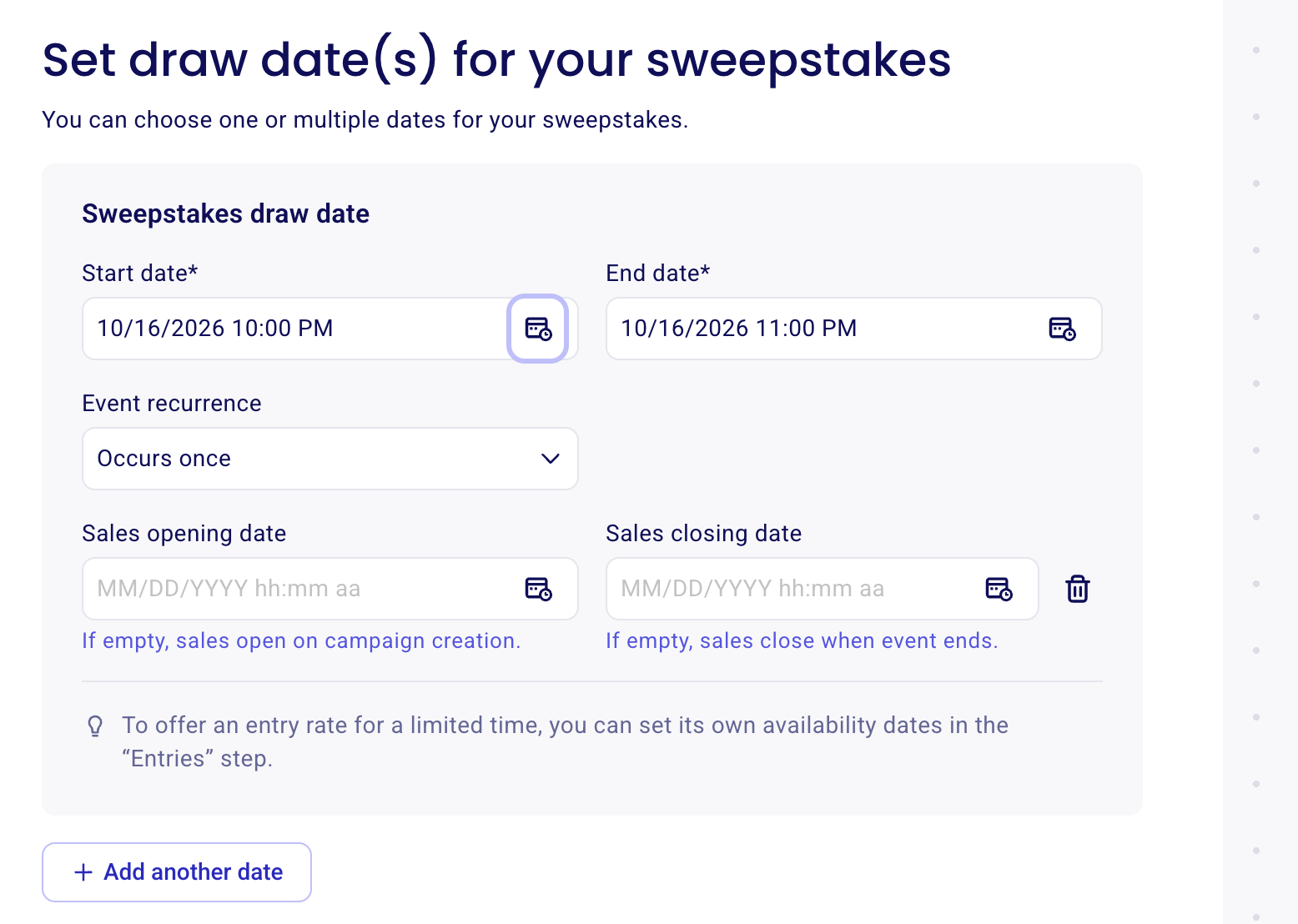Click hint 'sales close when event ends'

point(847,641)
